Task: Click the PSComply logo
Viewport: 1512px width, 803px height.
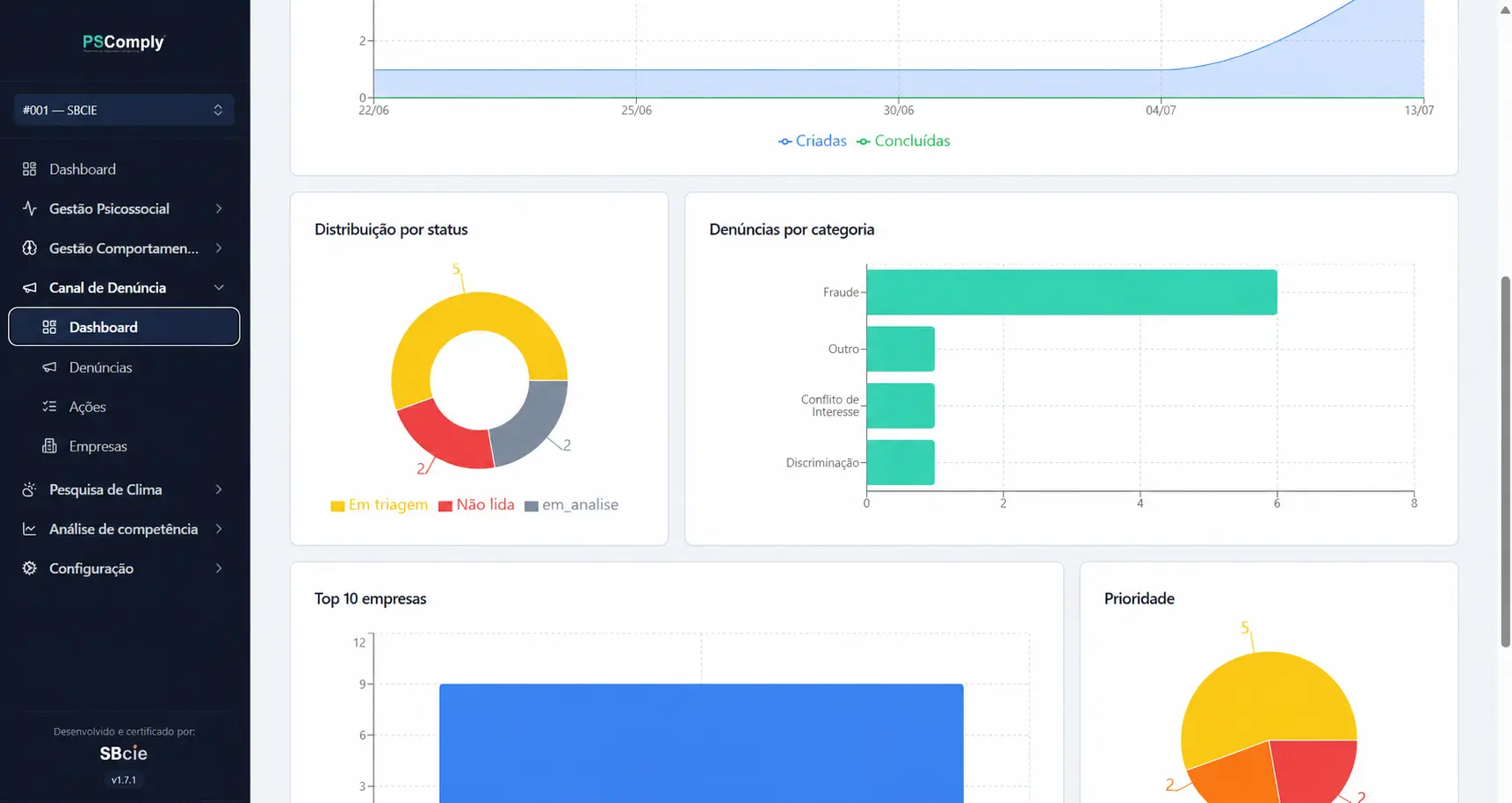Action: coord(124,42)
